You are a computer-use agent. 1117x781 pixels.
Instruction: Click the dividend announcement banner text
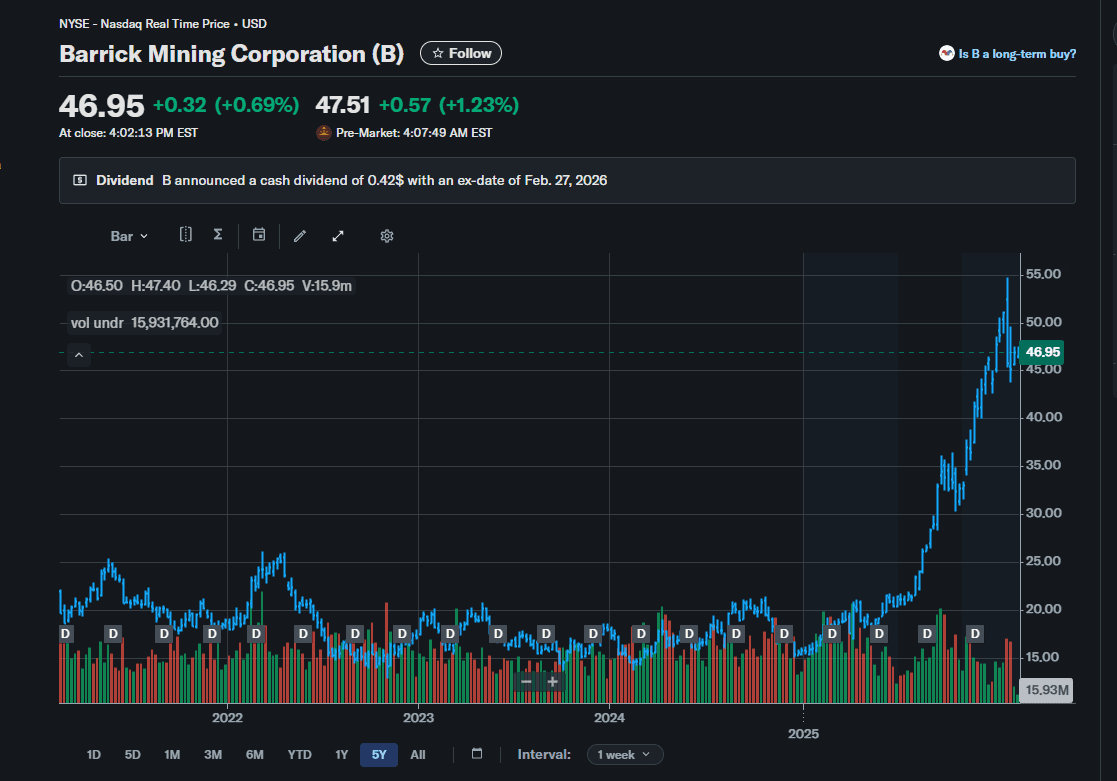[385, 180]
